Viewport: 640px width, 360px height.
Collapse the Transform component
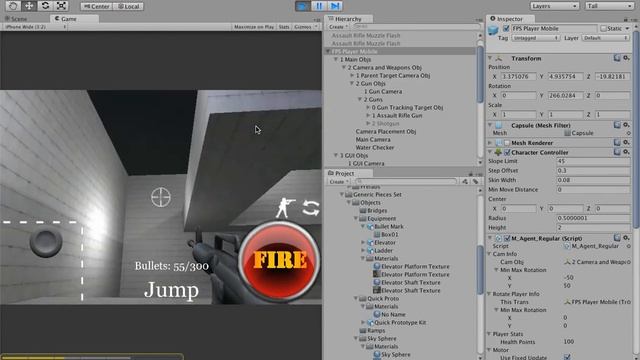pos(490,58)
